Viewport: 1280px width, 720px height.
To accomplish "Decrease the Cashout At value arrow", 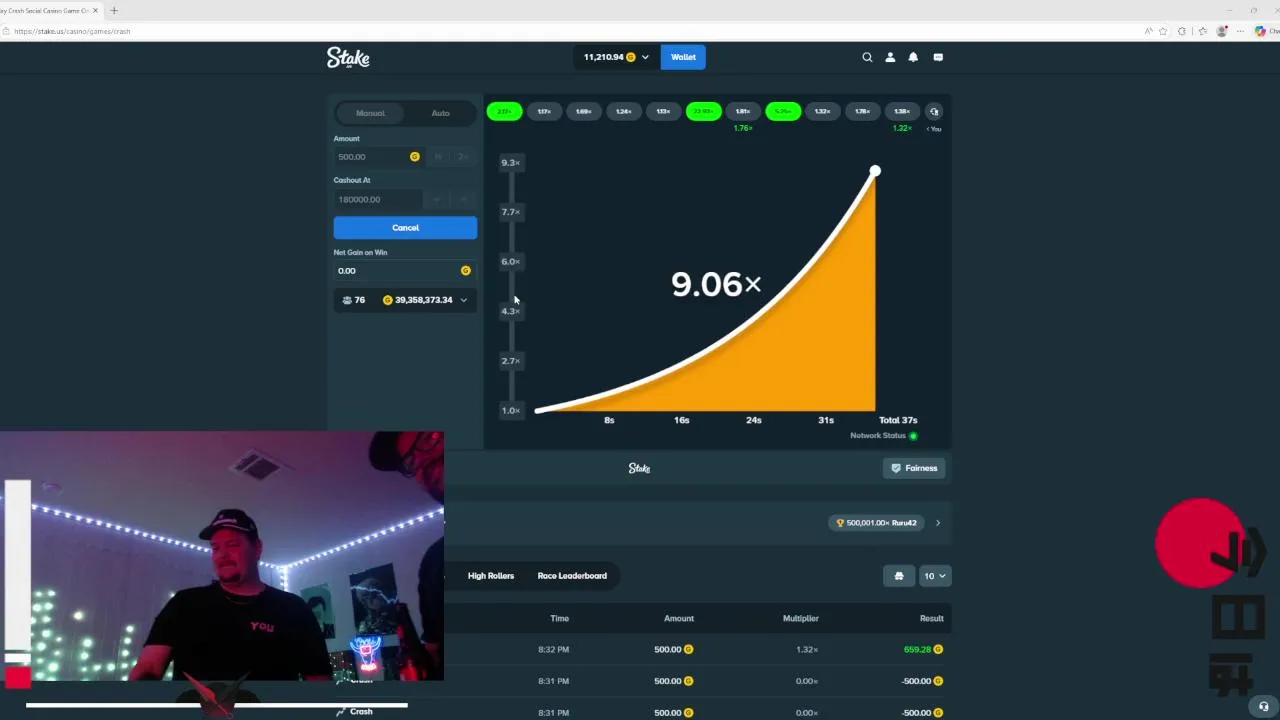I will [437, 199].
